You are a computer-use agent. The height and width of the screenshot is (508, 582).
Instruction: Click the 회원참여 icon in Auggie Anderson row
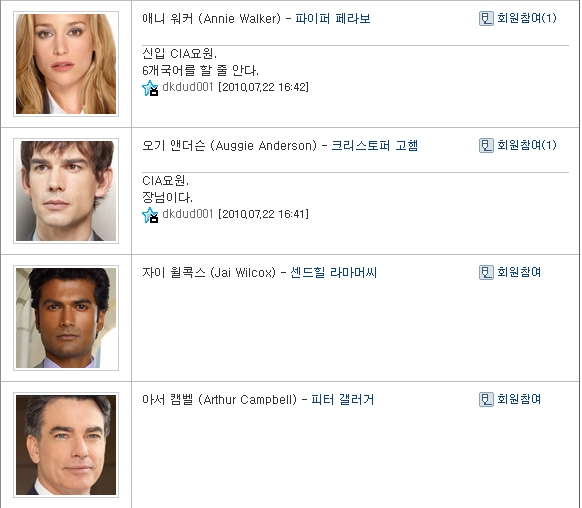[x=486, y=145]
